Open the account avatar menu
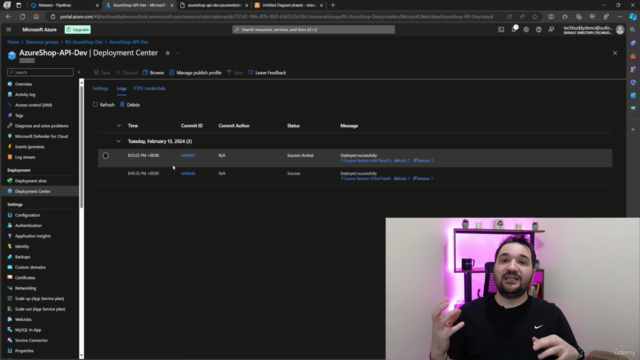The image size is (640, 360). click(620, 30)
